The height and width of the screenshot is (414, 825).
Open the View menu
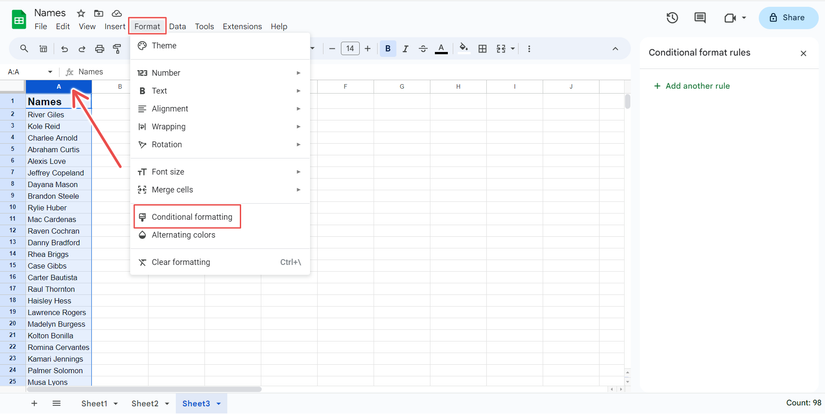(x=87, y=26)
